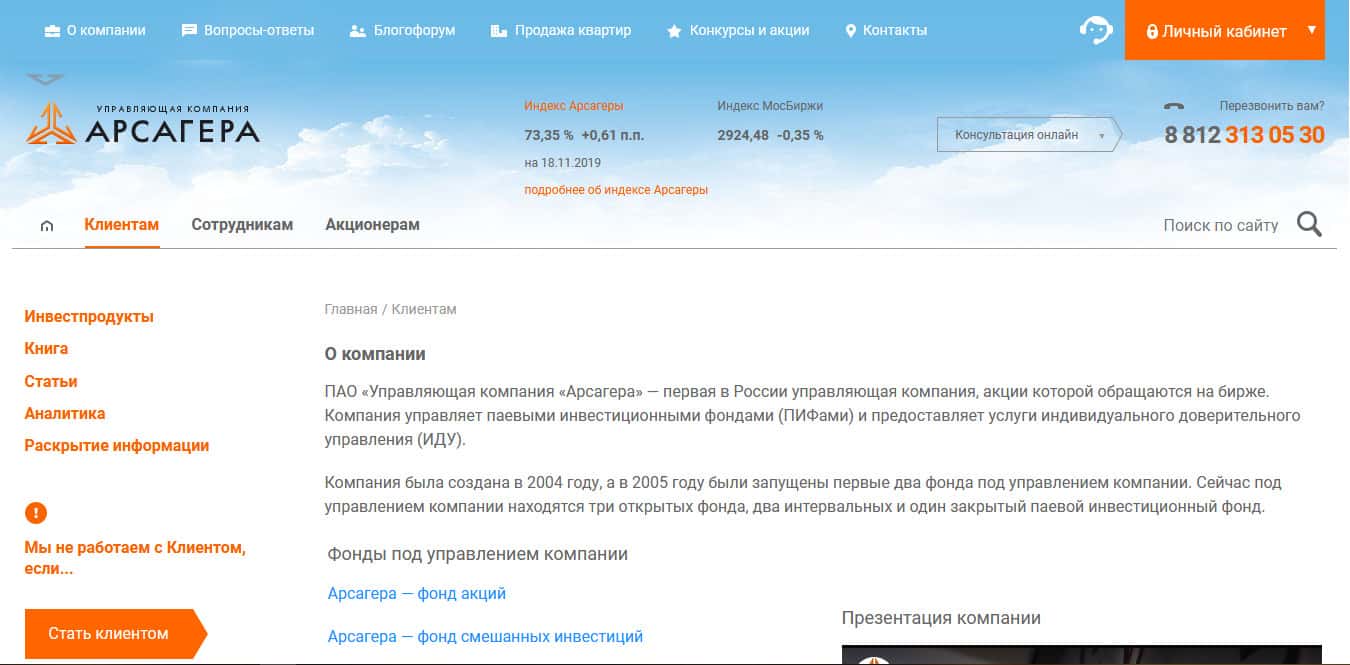Screen dimensions: 1350x665
Task: Open Мы не работаем с Клиентом, если... link
Action: coord(135,558)
